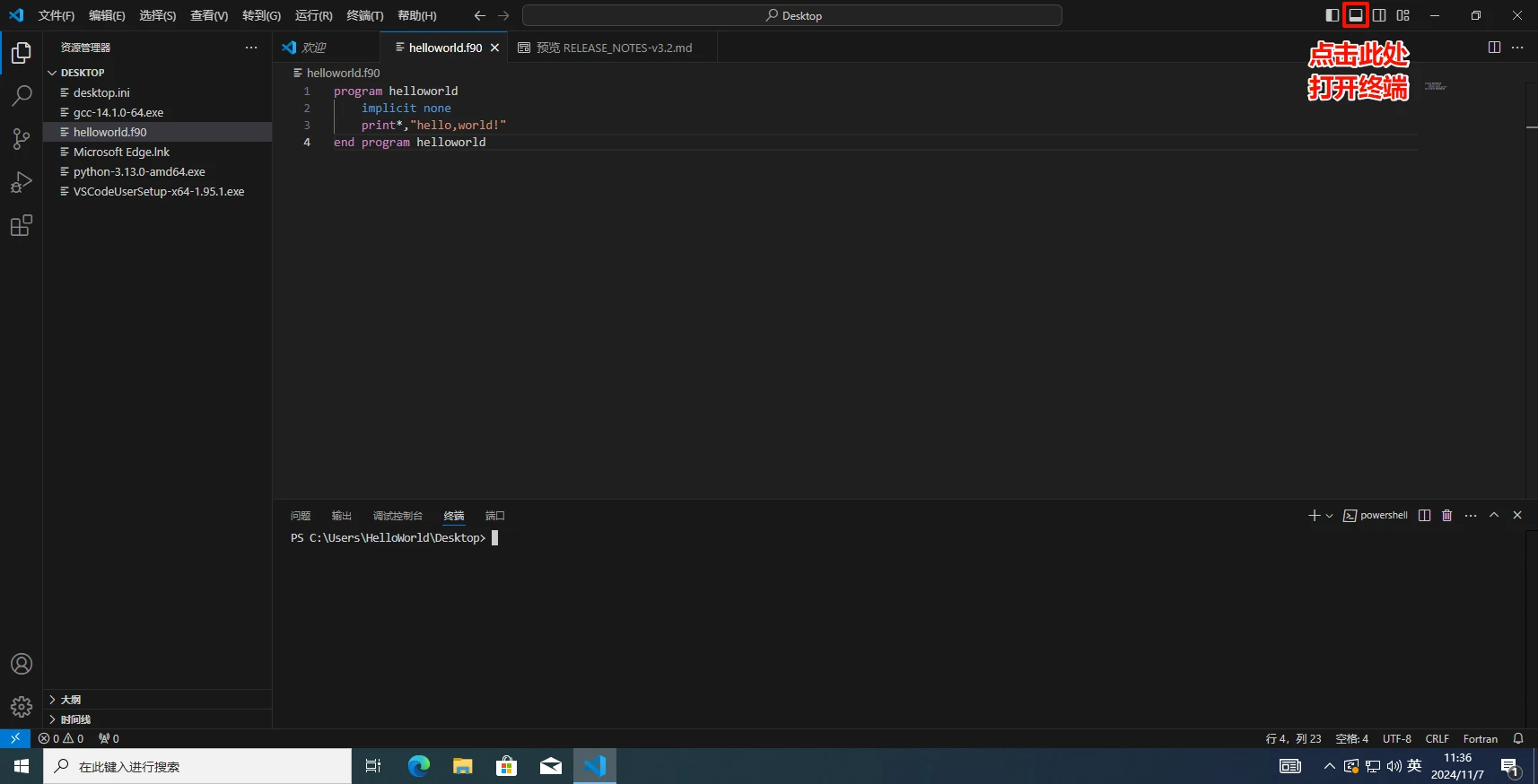Click the Go Back navigation arrow
Viewport: 1538px width, 784px height.
479,15
